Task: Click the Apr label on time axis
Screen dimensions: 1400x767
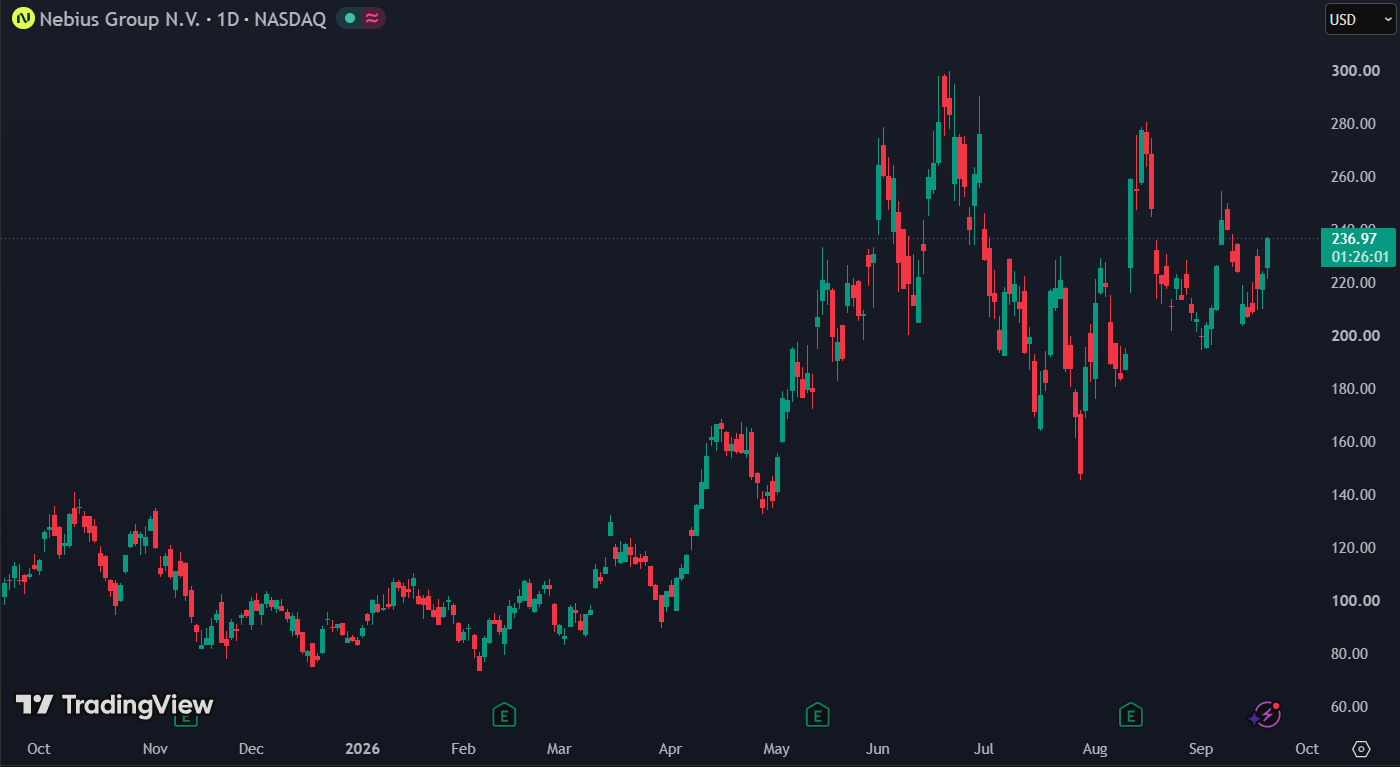Action: coord(670,749)
